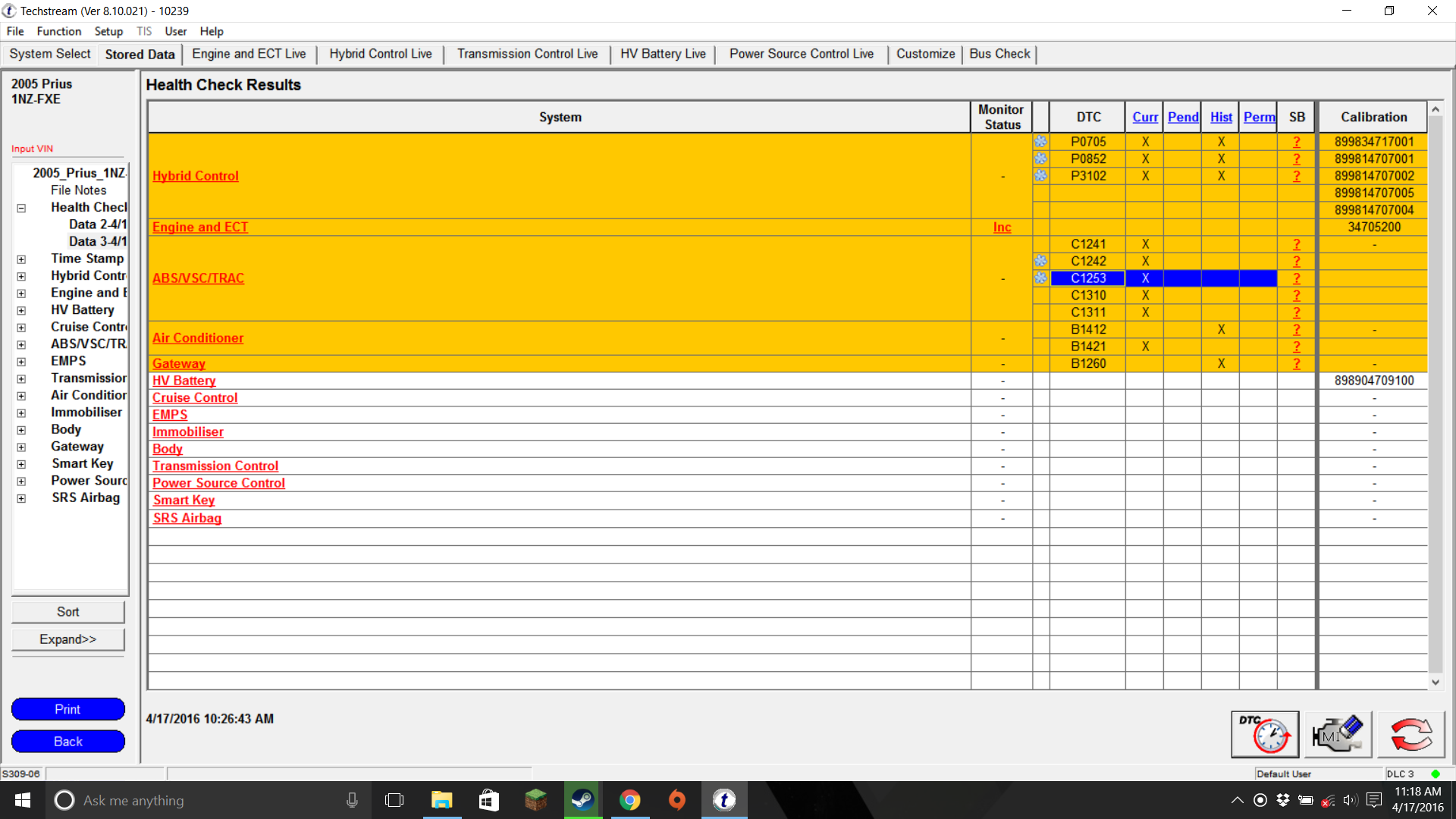Switch to the System Select tab
Viewport: 1456px width, 819px height.
pos(50,54)
